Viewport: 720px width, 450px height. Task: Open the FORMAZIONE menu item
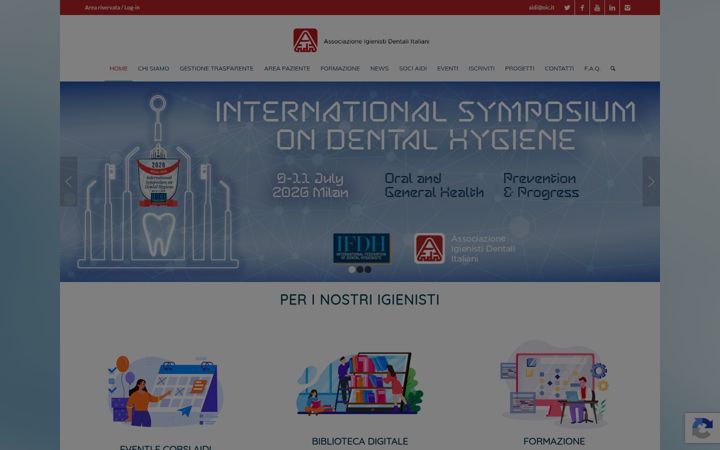pos(340,68)
